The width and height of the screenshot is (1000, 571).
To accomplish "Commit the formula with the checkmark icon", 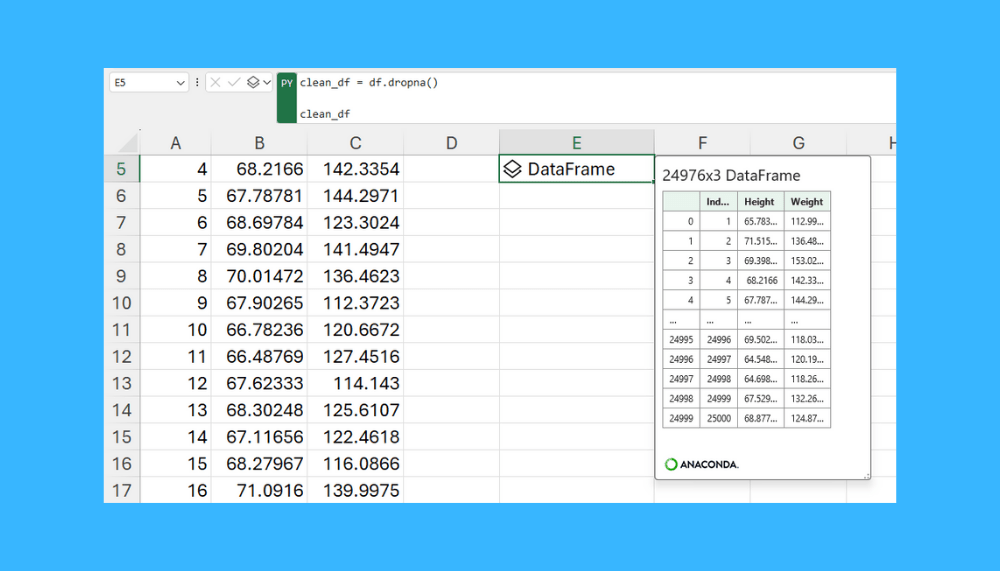I will [234, 82].
